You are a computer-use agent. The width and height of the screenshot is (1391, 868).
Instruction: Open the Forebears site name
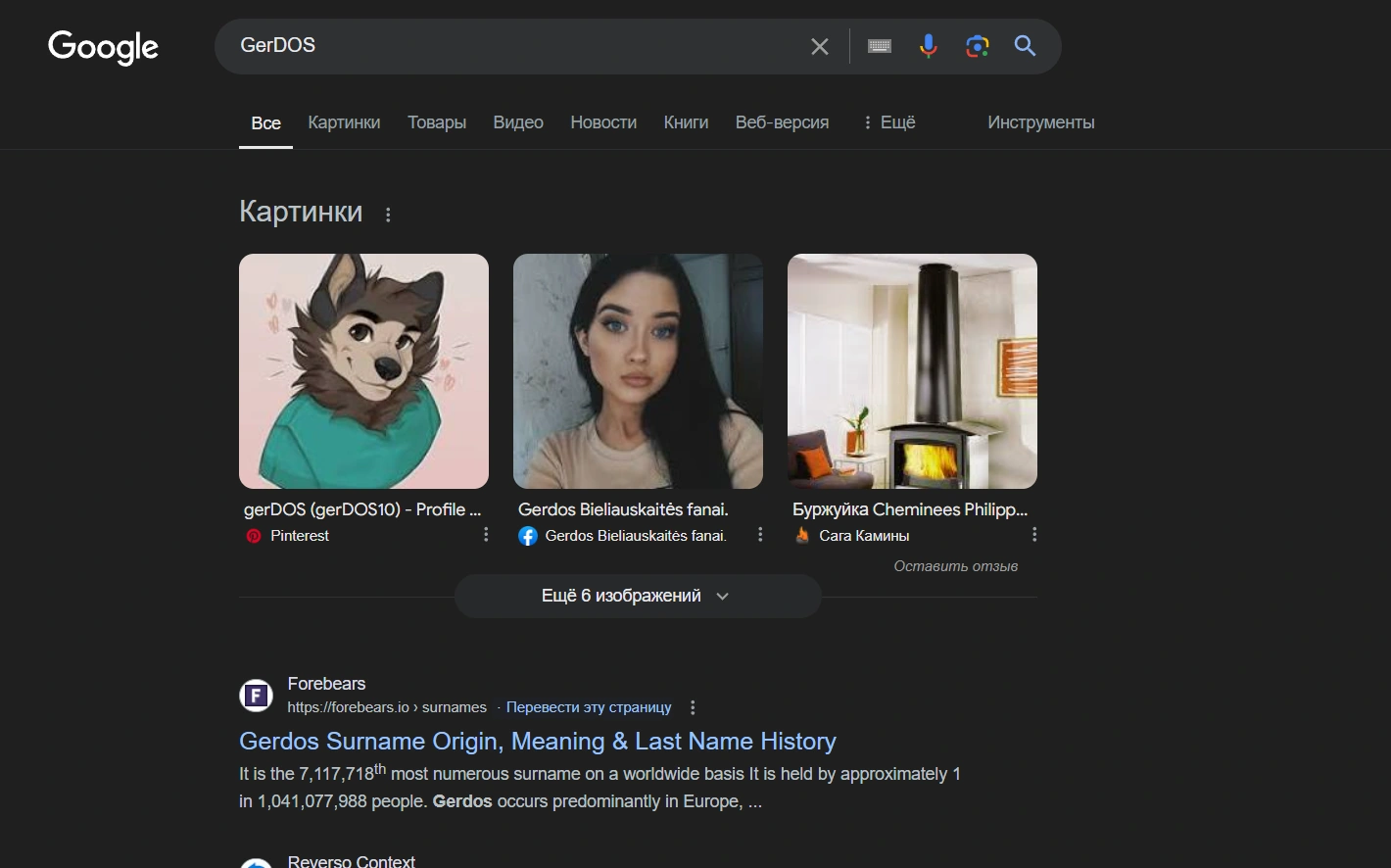tap(326, 684)
